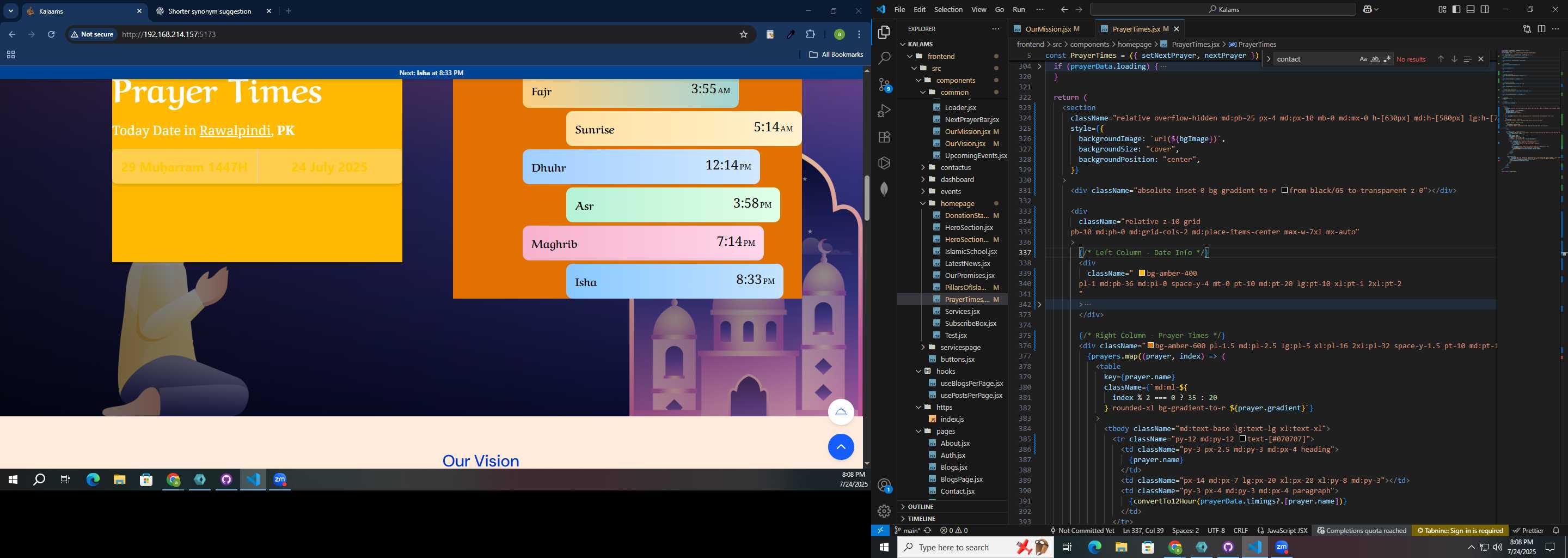Toggle Secondary Side Bar visibility
Screen dimensions: 1568x558
tap(1485, 9)
